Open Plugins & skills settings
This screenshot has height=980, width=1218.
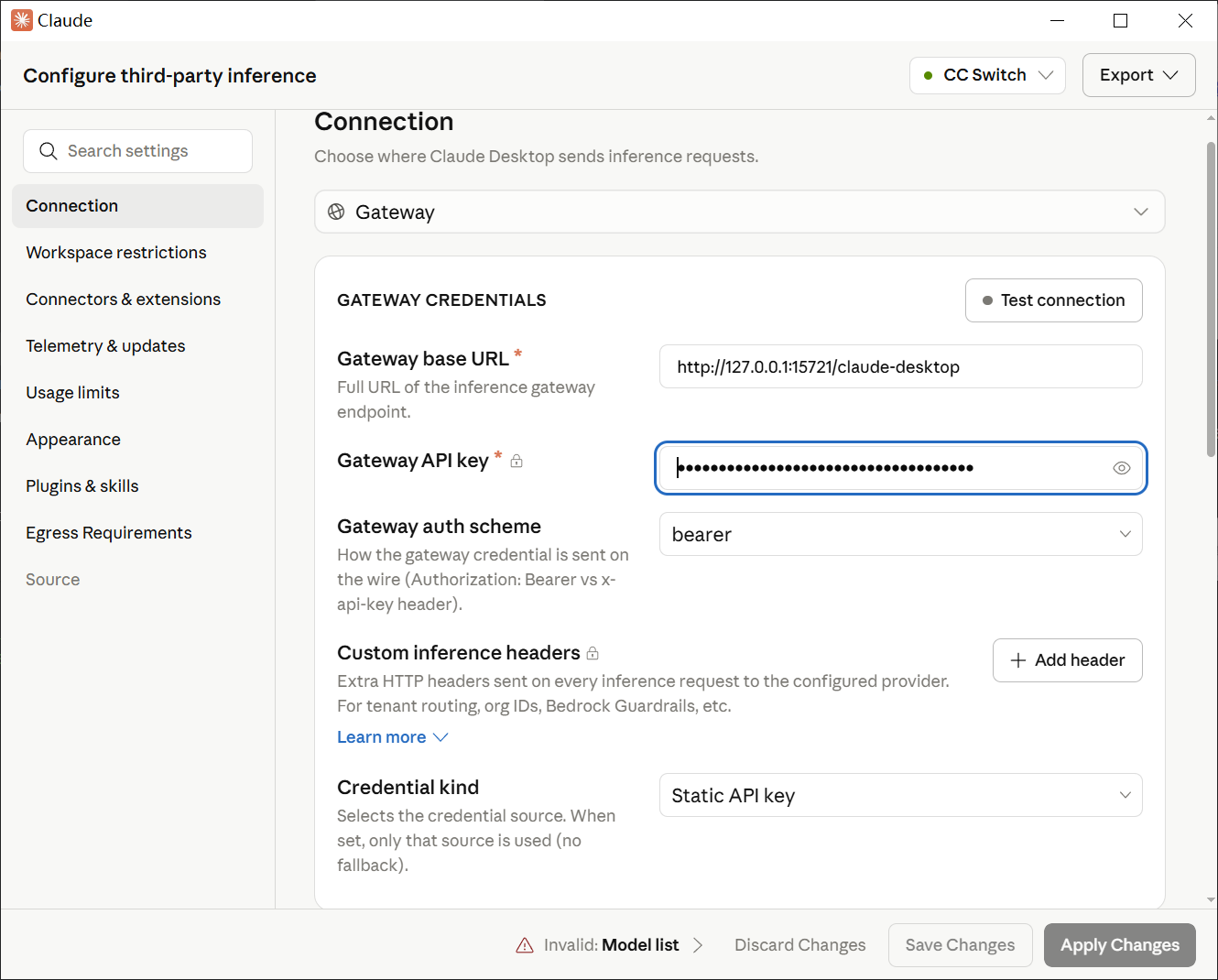point(137,486)
